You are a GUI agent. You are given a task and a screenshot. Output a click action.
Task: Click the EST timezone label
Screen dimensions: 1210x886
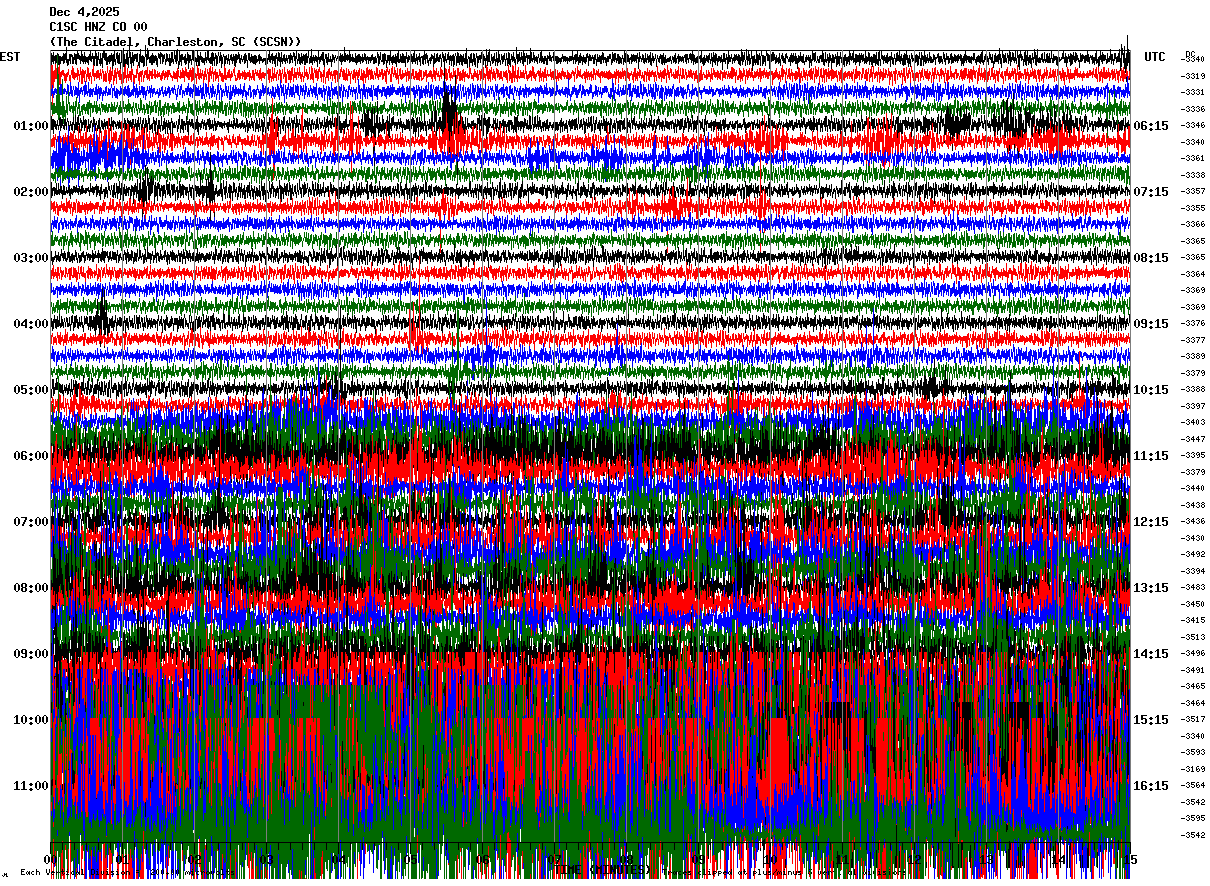[10, 57]
